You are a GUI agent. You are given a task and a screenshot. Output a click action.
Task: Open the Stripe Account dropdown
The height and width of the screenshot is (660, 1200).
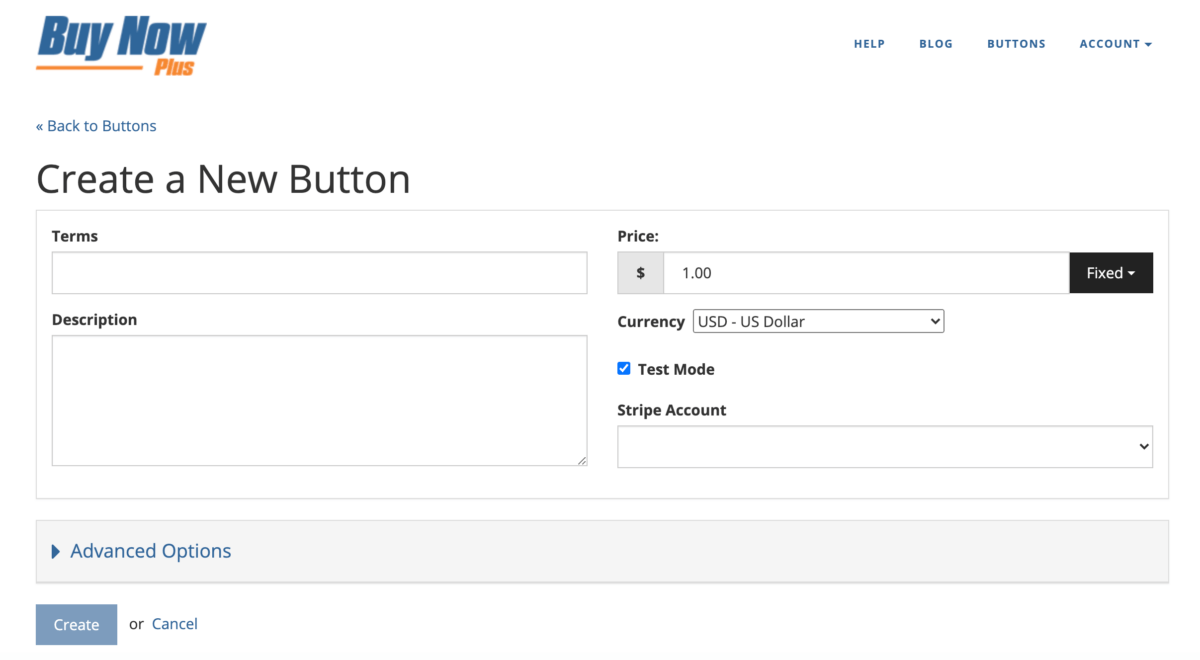(x=885, y=446)
